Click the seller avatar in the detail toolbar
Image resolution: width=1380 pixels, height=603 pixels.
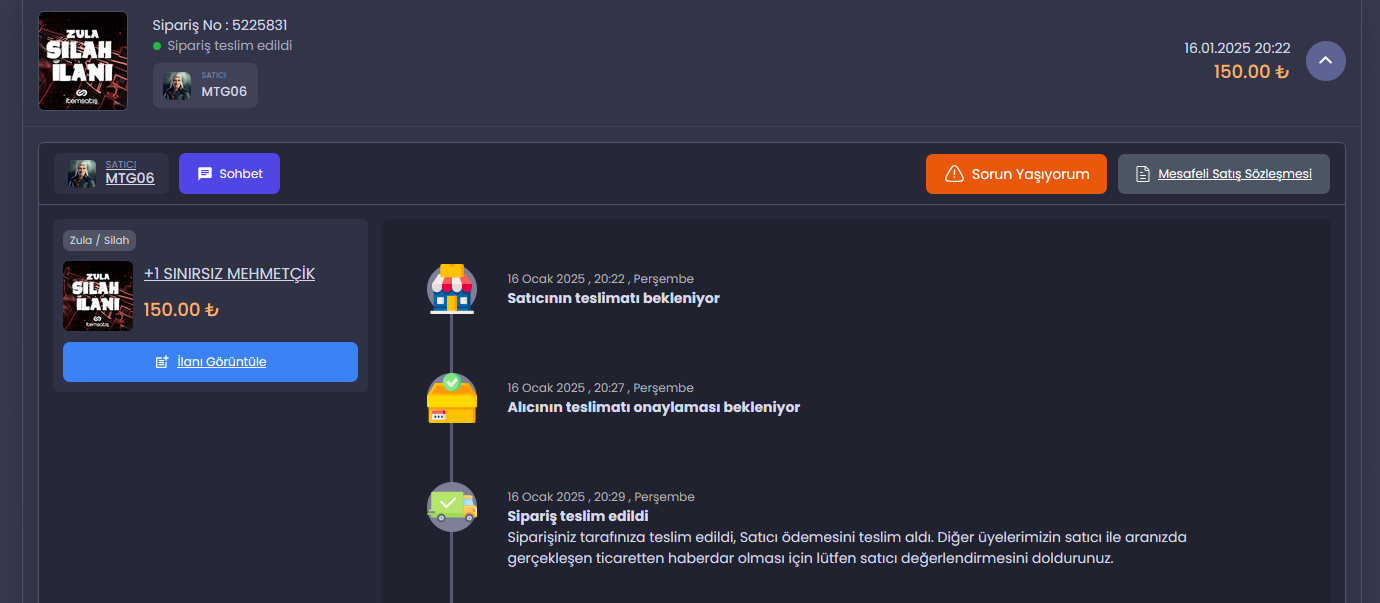click(82, 174)
